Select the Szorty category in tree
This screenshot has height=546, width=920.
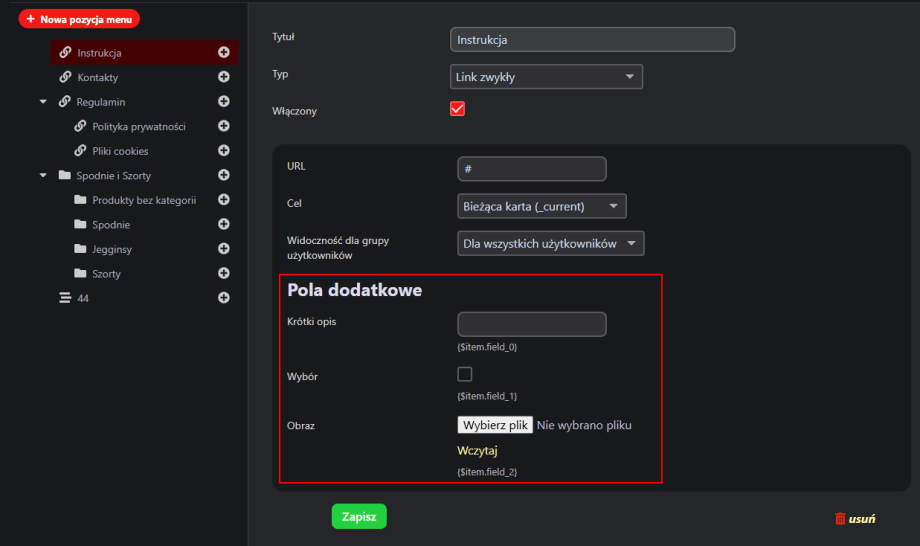pyautogui.click(x=106, y=274)
